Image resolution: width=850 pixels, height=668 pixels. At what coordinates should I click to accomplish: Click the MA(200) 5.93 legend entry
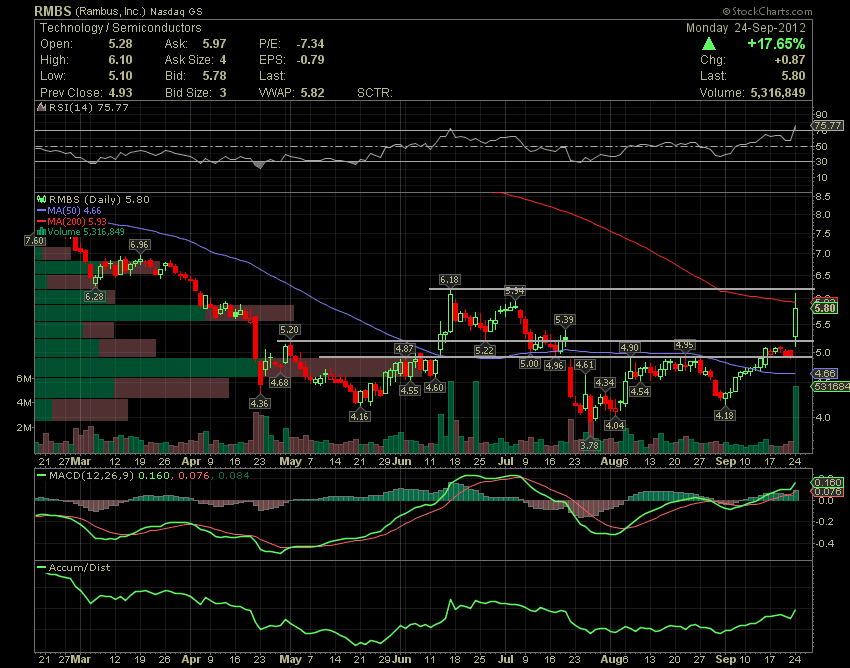(72, 221)
